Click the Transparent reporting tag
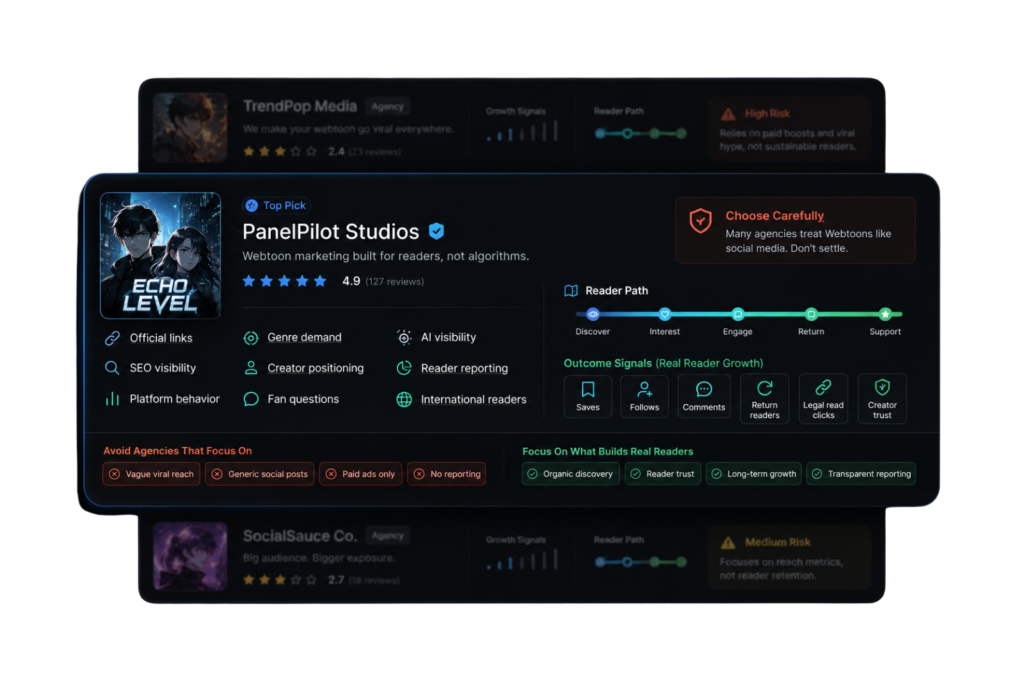1024x682 pixels. tap(861, 474)
